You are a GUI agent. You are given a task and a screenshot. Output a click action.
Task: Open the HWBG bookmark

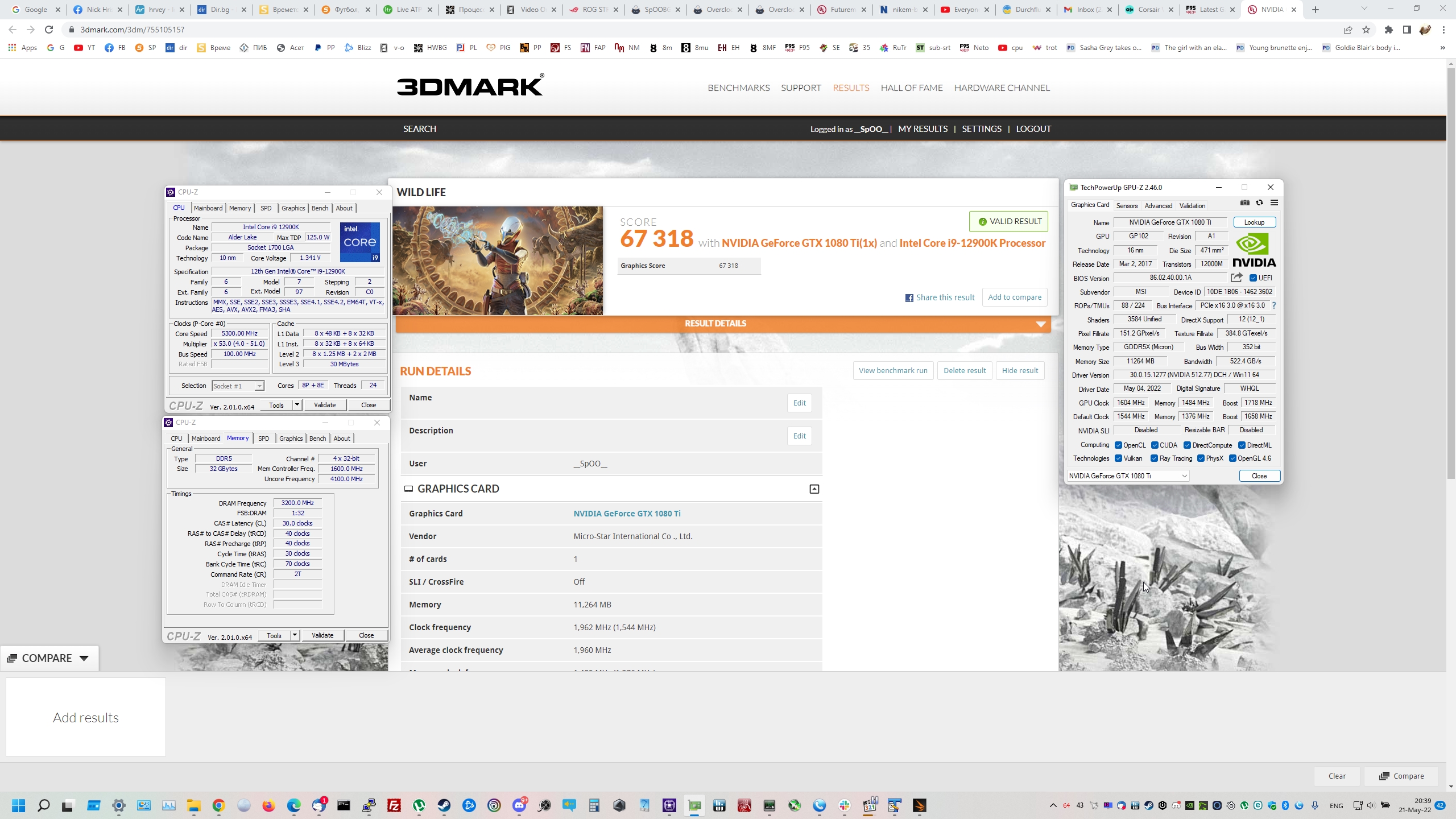(430, 48)
